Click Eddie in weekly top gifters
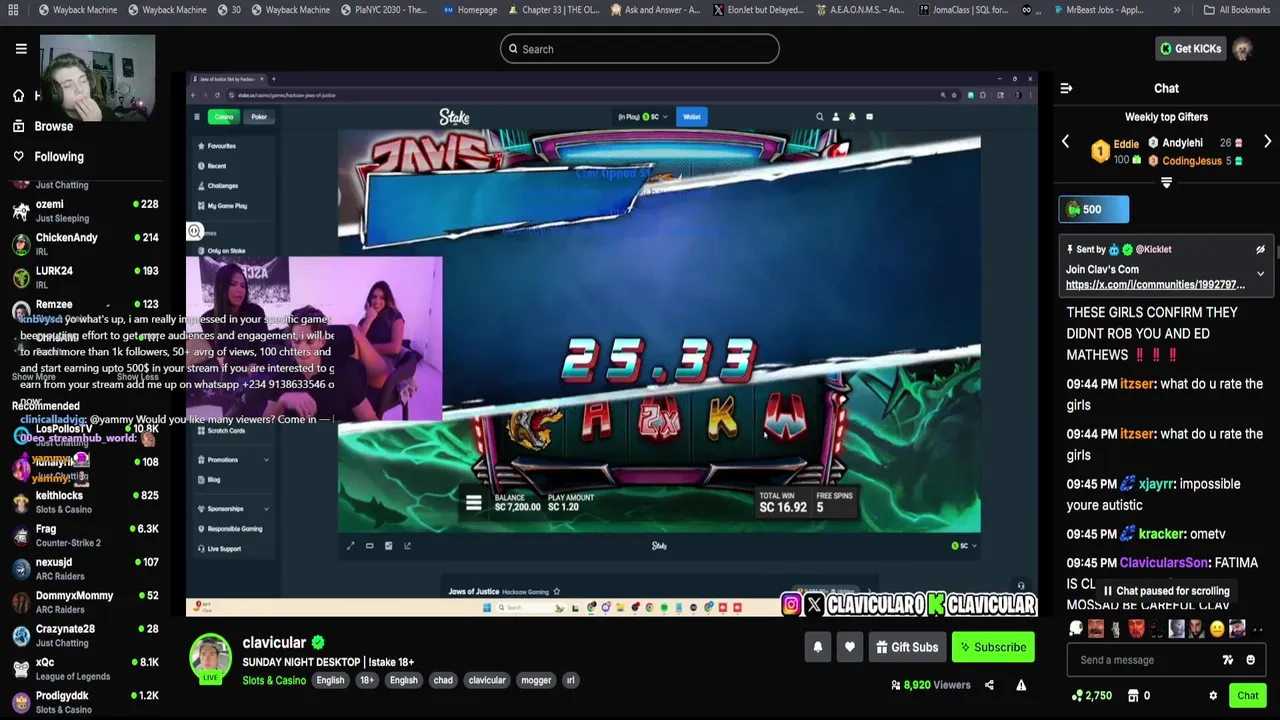This screenshot has width=1280, height=720. coord(1126,144)
